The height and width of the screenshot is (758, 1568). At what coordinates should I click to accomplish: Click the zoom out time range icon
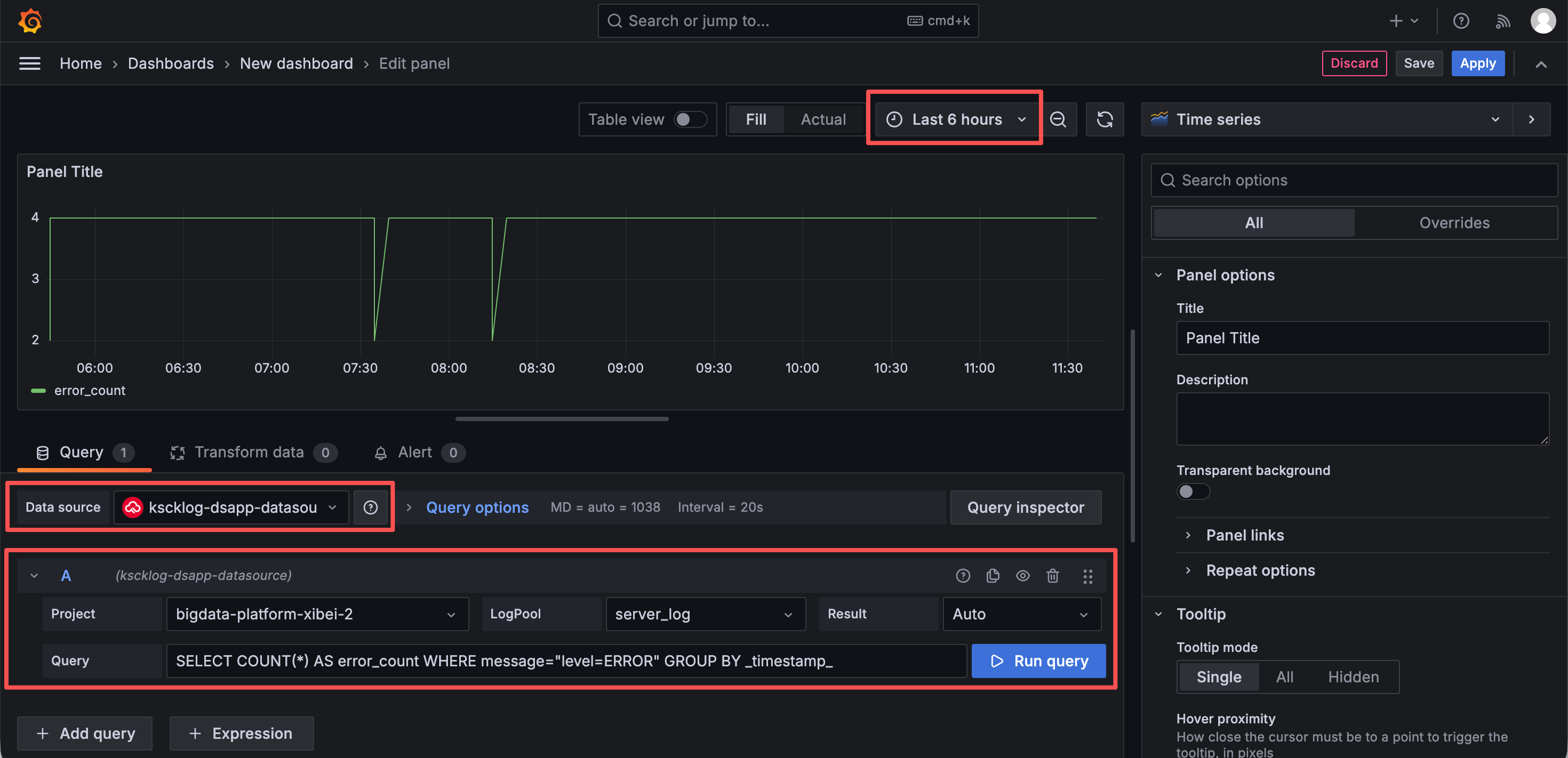(x=1059, y=119)
